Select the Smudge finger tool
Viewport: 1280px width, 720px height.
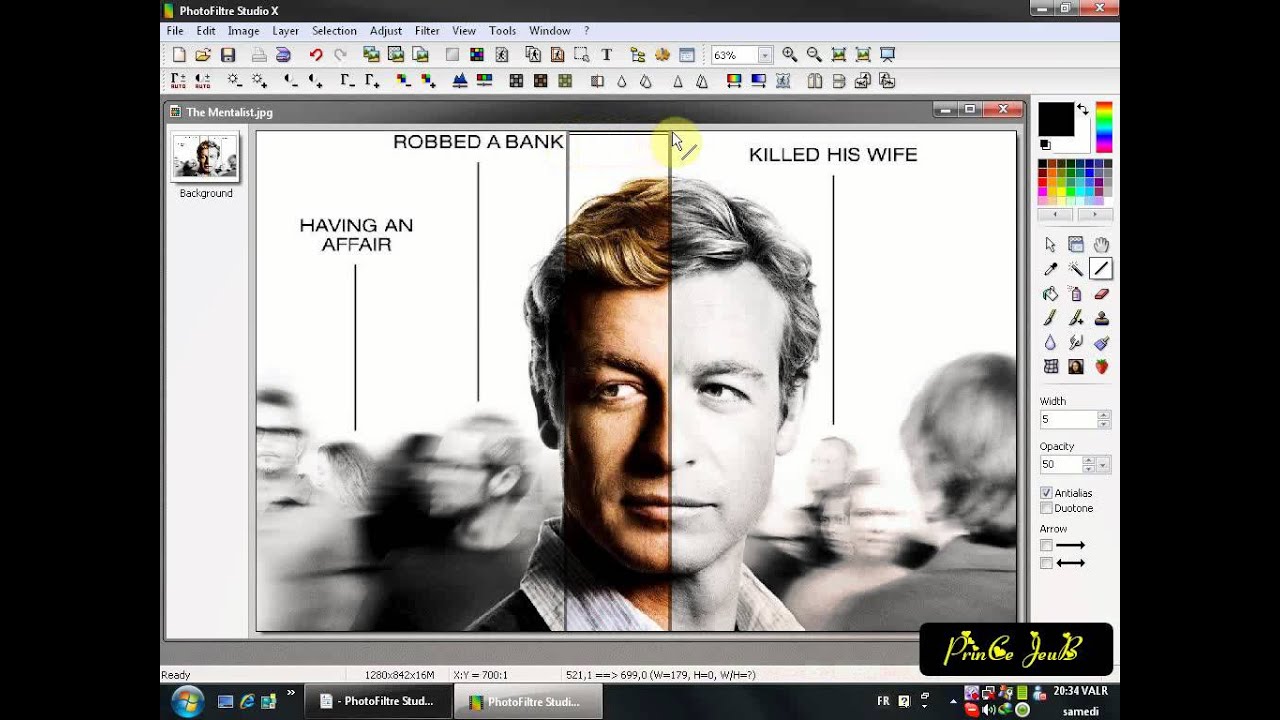pyautogui.click(x=1076, y=342)
